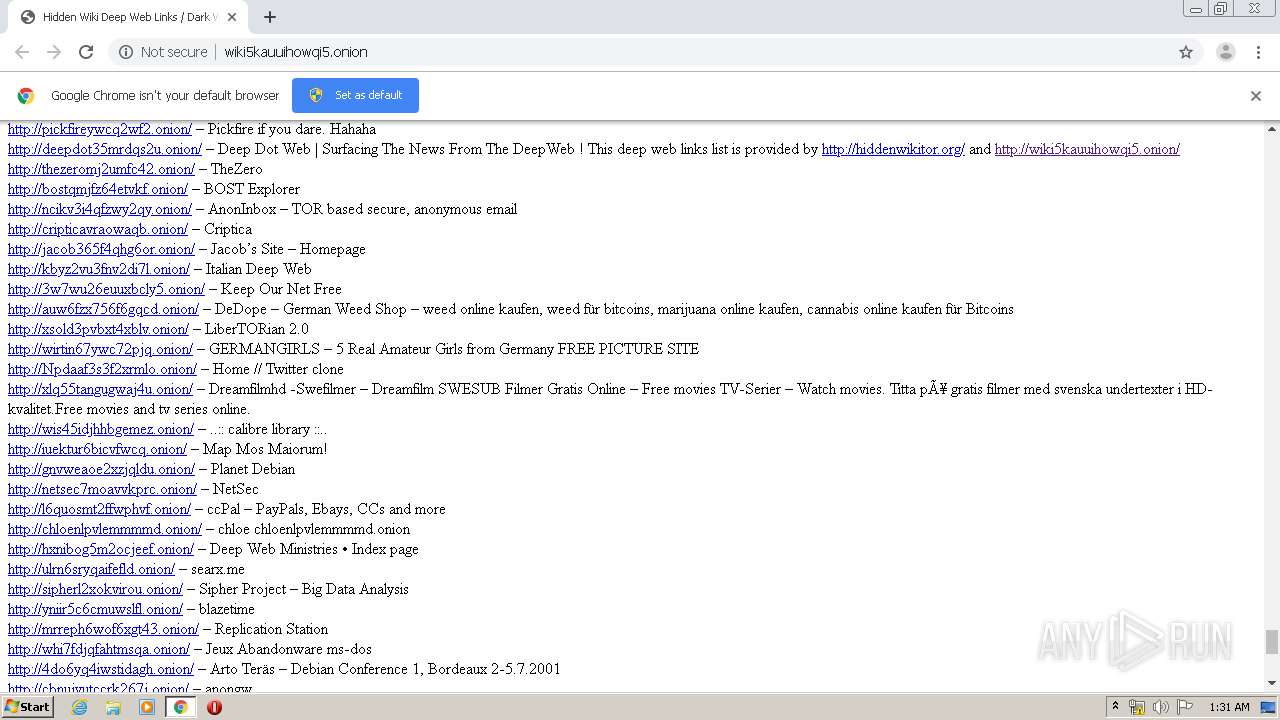1280x720 pixels.
Task: Reload the current page
Action: [86, 52]
